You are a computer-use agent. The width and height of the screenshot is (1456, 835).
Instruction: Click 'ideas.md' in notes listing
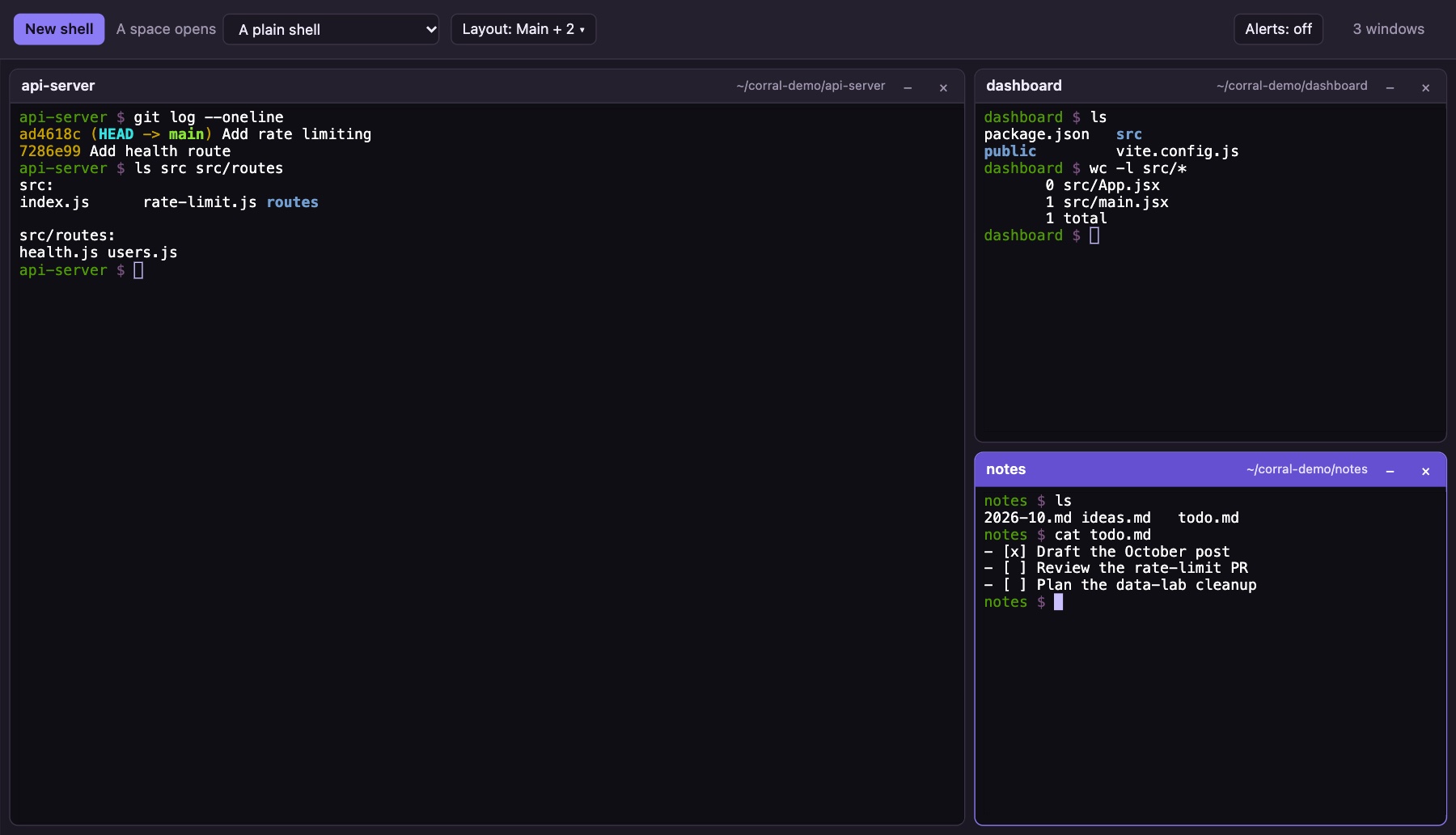click(x=1116, y=518)
